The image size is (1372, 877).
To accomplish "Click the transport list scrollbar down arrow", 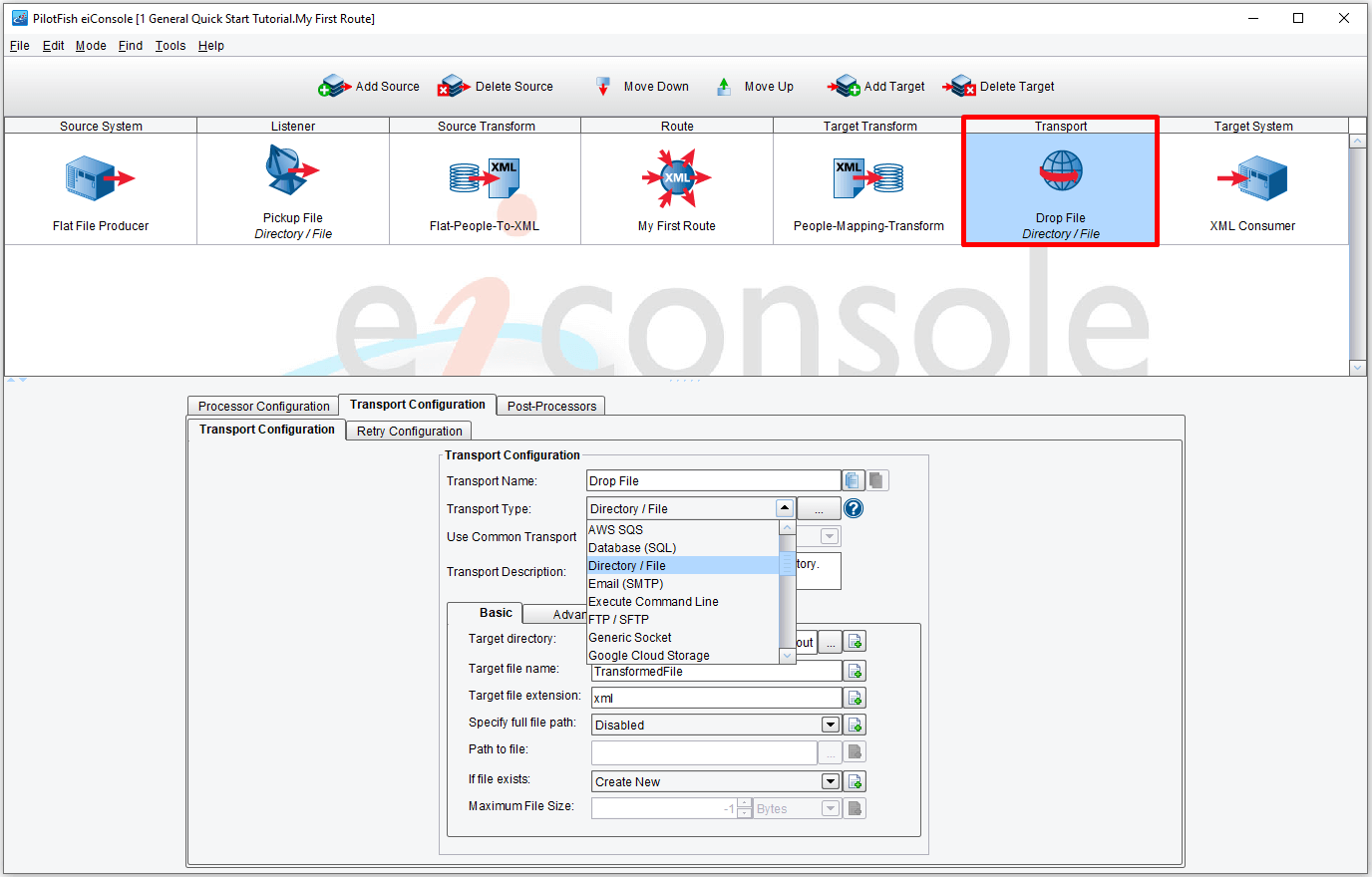I will tap(788, 656).
